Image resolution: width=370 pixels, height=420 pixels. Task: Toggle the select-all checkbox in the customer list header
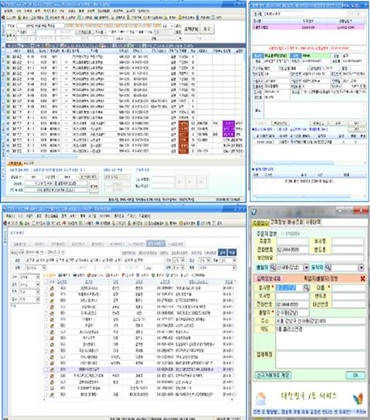46,282
